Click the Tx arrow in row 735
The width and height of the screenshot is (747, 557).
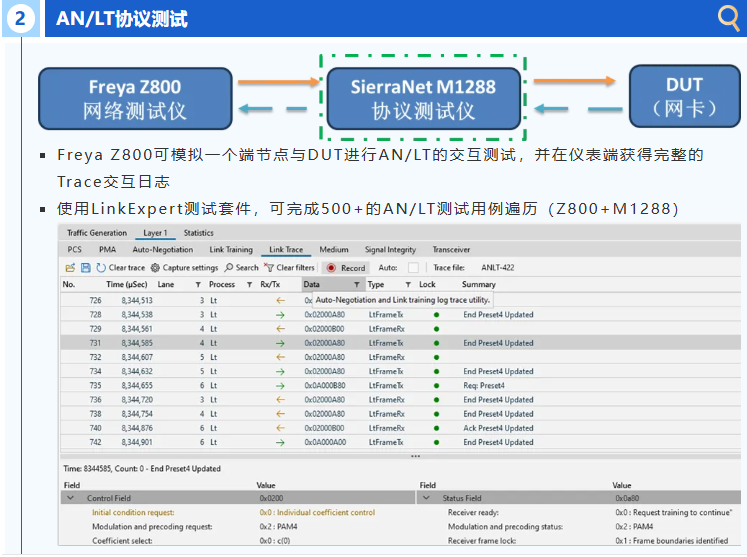click(x=281, y=385)
